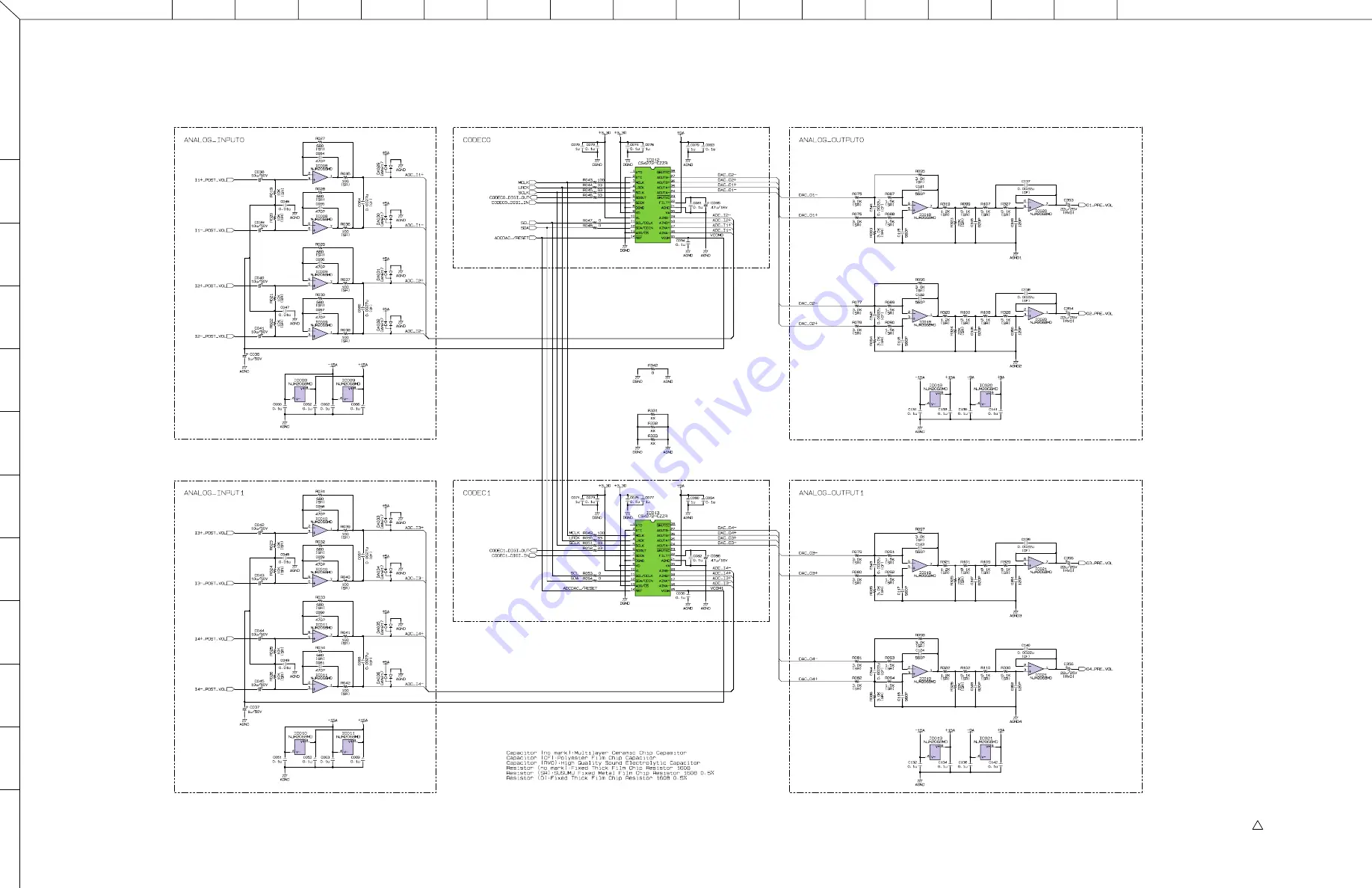This screenshot has width=1372, height=888.
Task: Click the op-amp triangle fed by I3+_POST_VOL
Action: [319, 530]
